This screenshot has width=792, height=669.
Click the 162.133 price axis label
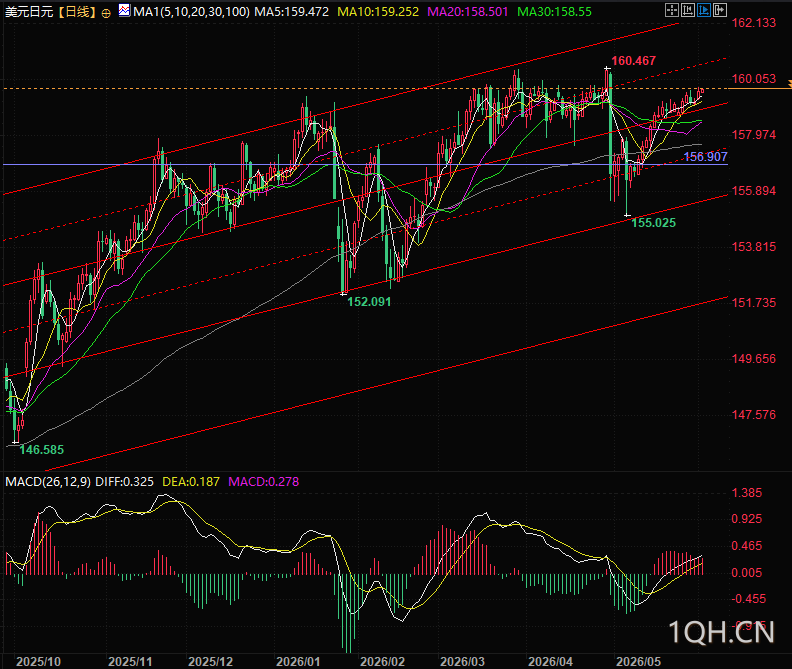click(x=754, y=23)
